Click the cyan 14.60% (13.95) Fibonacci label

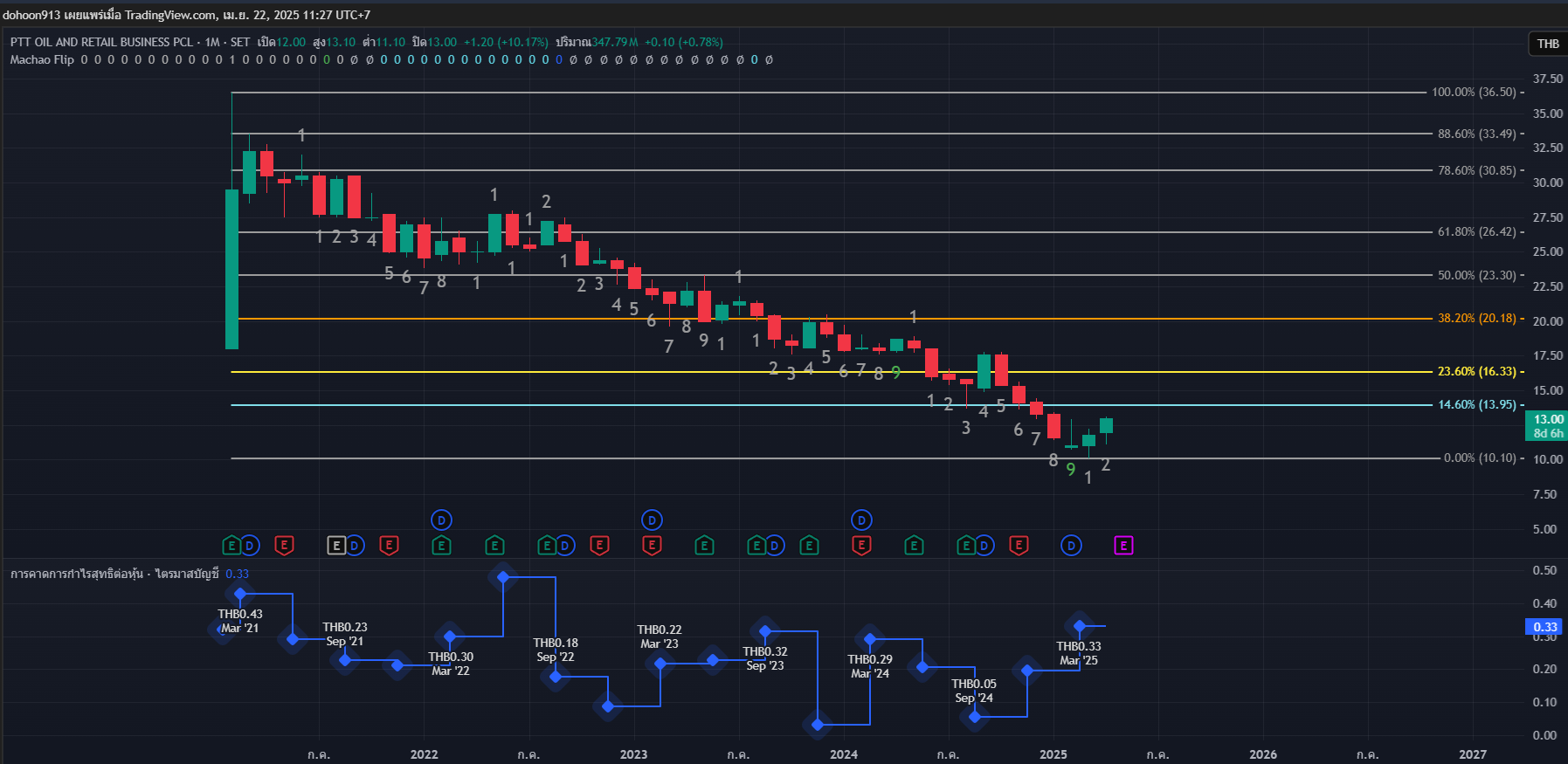1477,404
